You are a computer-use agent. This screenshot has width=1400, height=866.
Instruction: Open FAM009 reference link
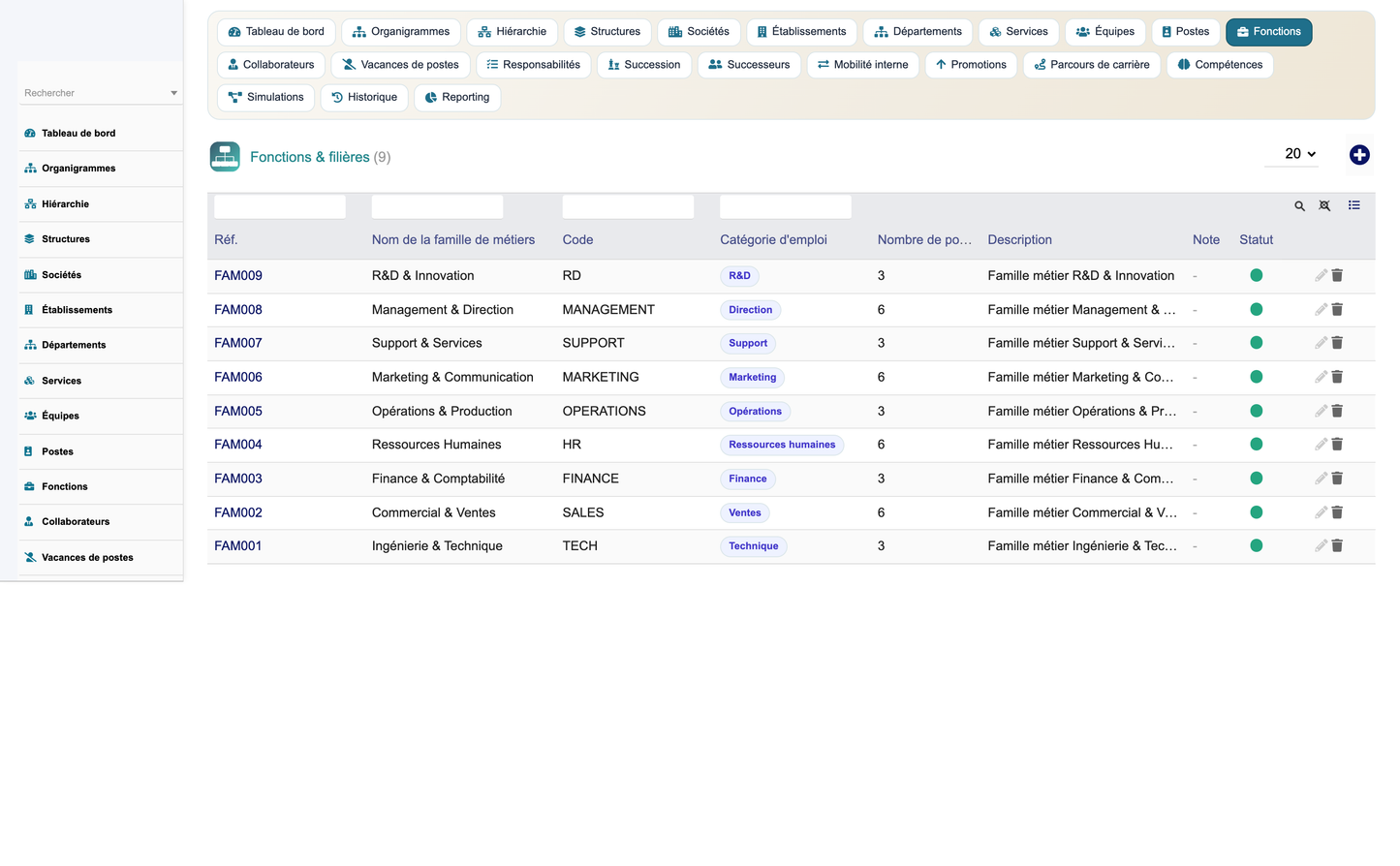[238, 276]
